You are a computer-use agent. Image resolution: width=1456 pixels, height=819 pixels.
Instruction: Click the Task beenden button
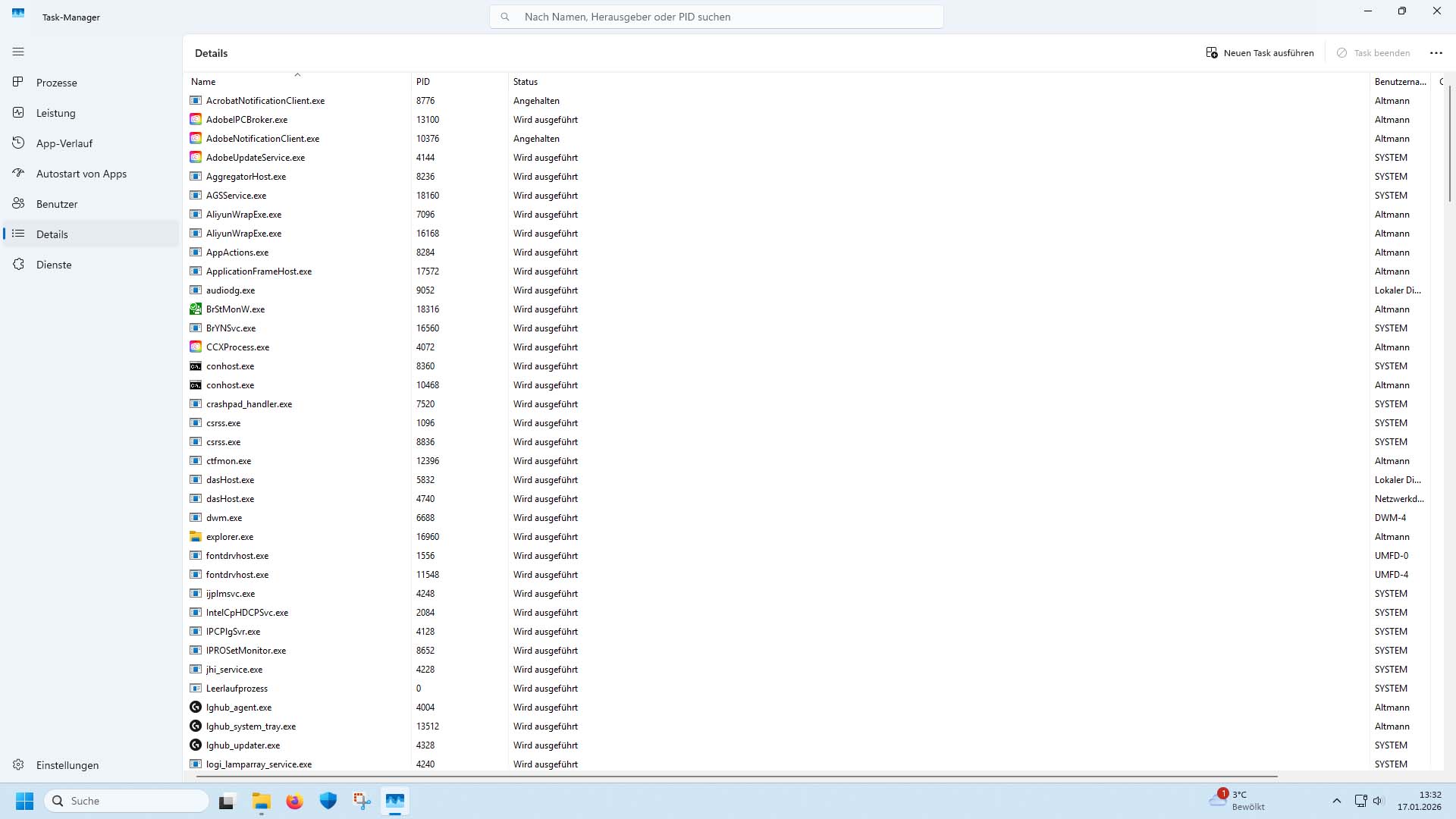(1373, 53)
